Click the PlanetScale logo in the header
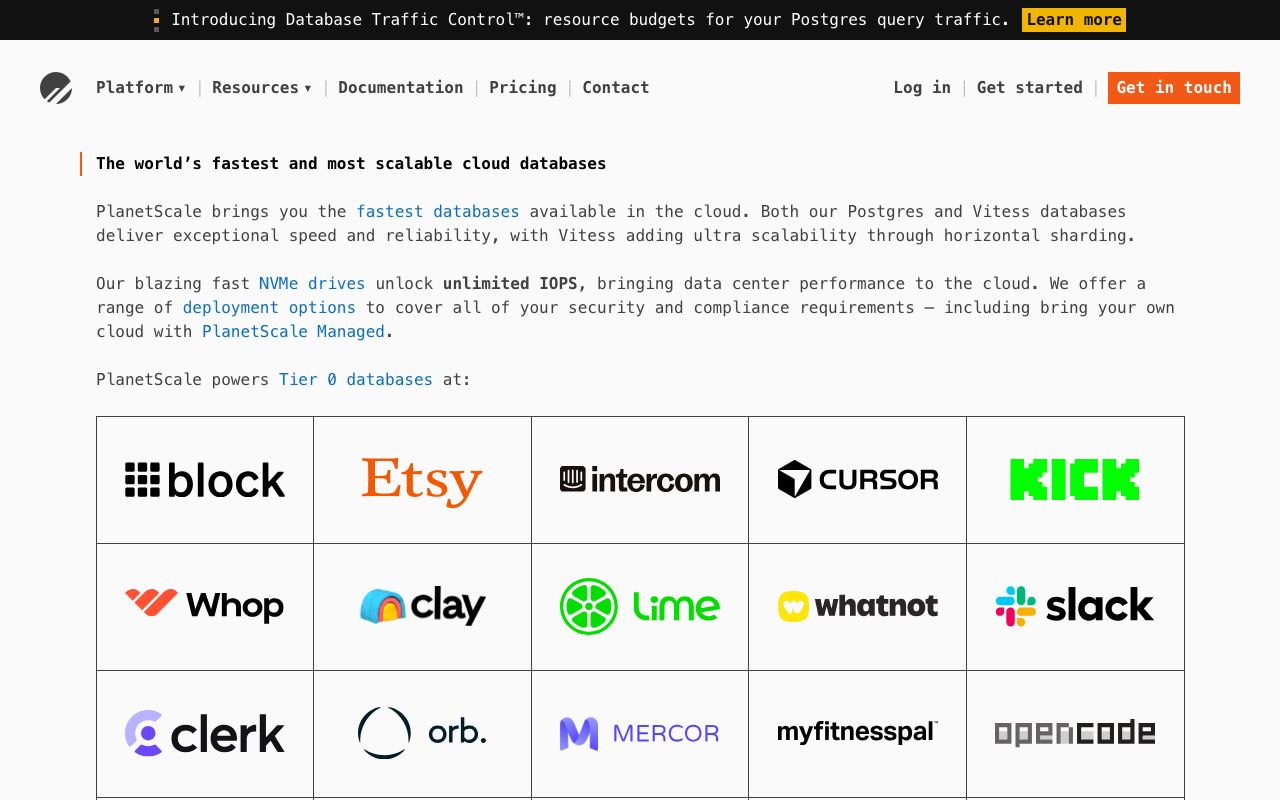The image size is (1280, 800). 56,88
